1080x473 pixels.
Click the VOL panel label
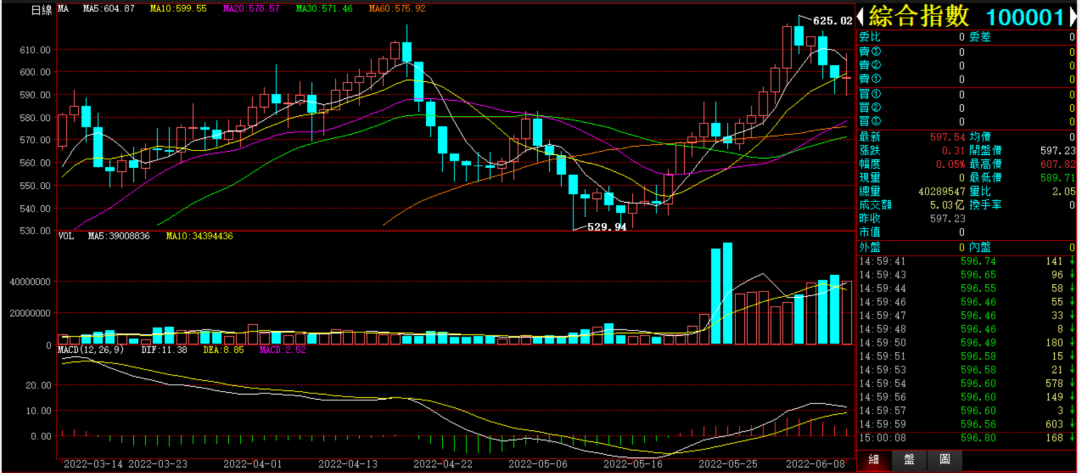pyautogui.click(x=65, y=236)
